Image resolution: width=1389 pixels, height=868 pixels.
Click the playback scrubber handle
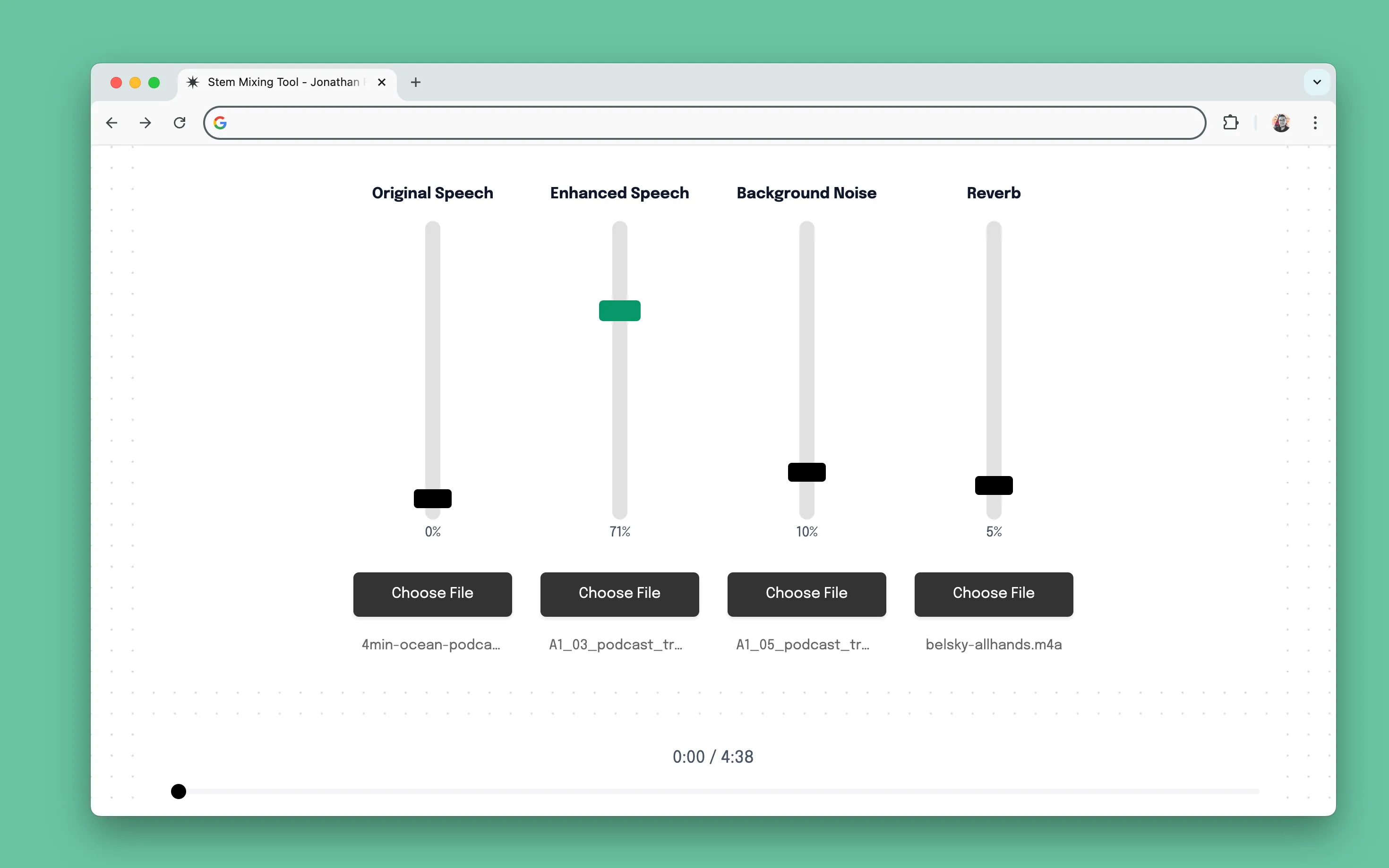[179, 791]
